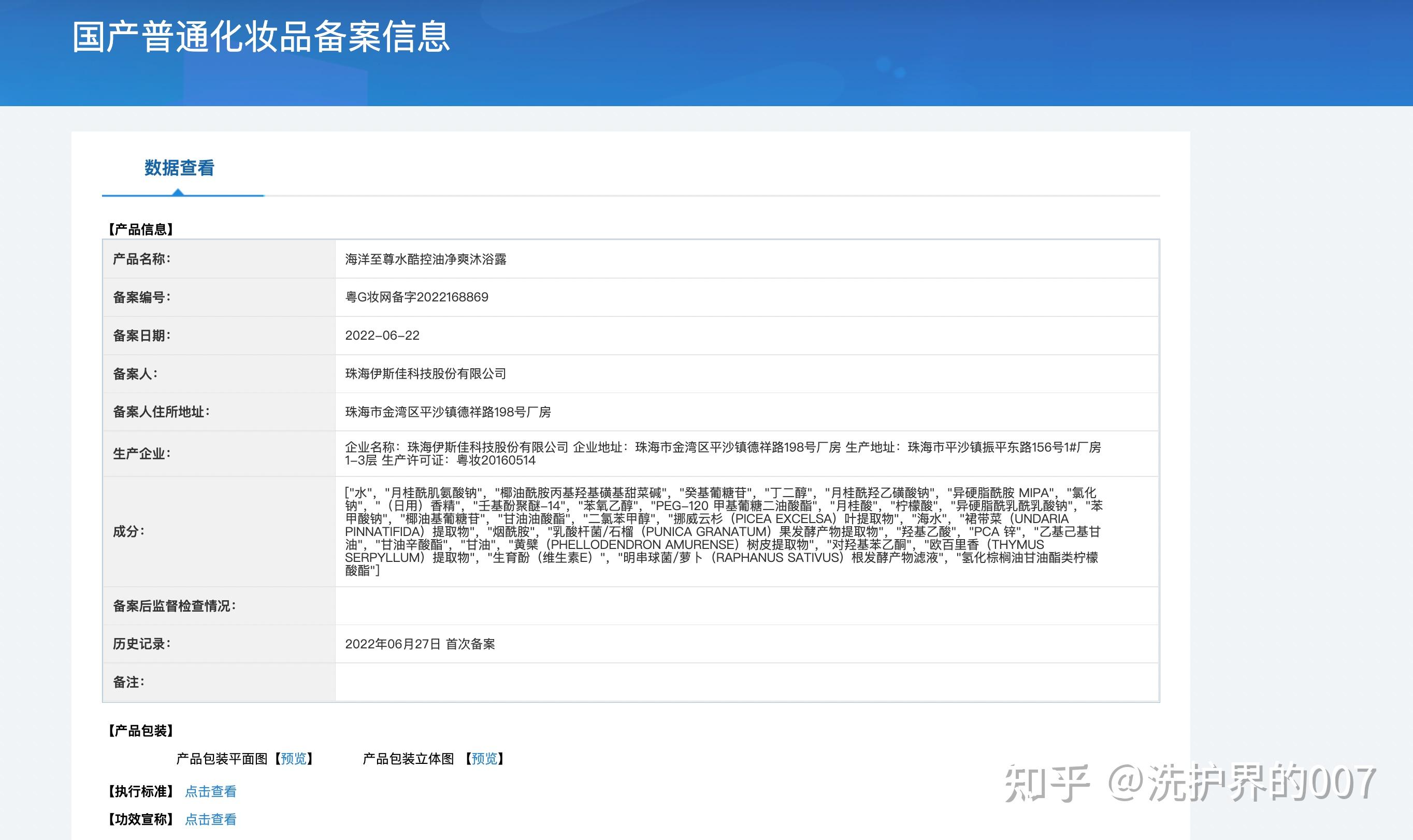Open 点击查看 link for 功效宣称
1413x840 pixels.
pyautogui.click(x=211, y=819)
